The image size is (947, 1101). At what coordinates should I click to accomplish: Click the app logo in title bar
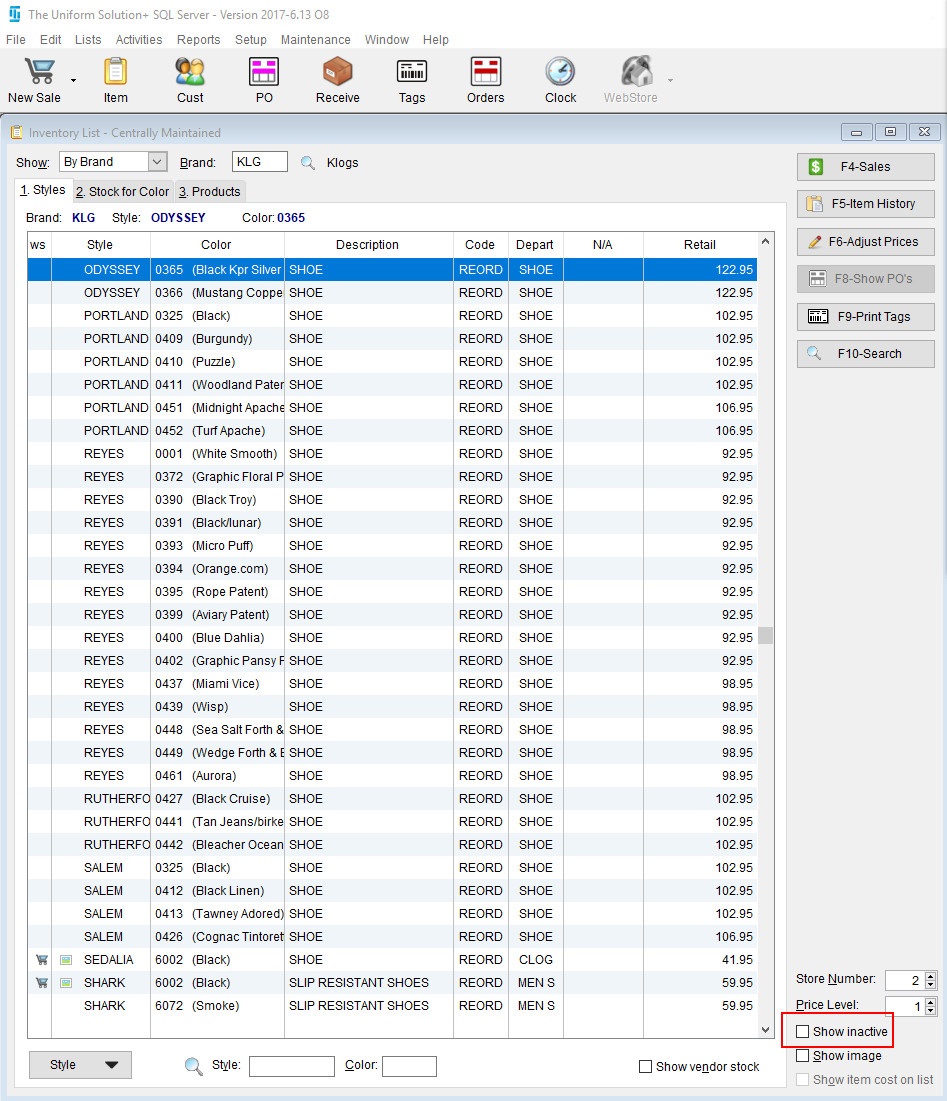coord(14,14)
